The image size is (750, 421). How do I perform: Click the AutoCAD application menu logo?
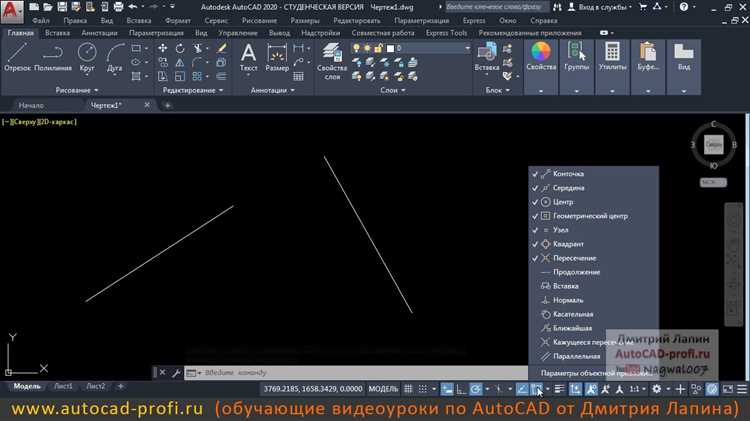pos(12,11)
